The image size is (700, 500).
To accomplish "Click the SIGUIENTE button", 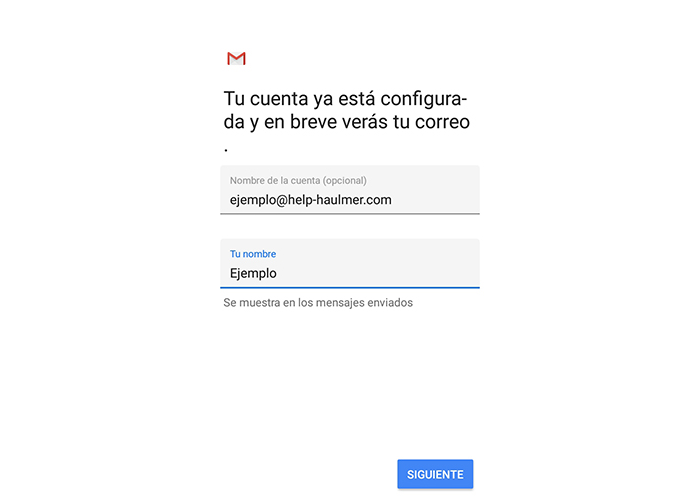I will 435,474.
